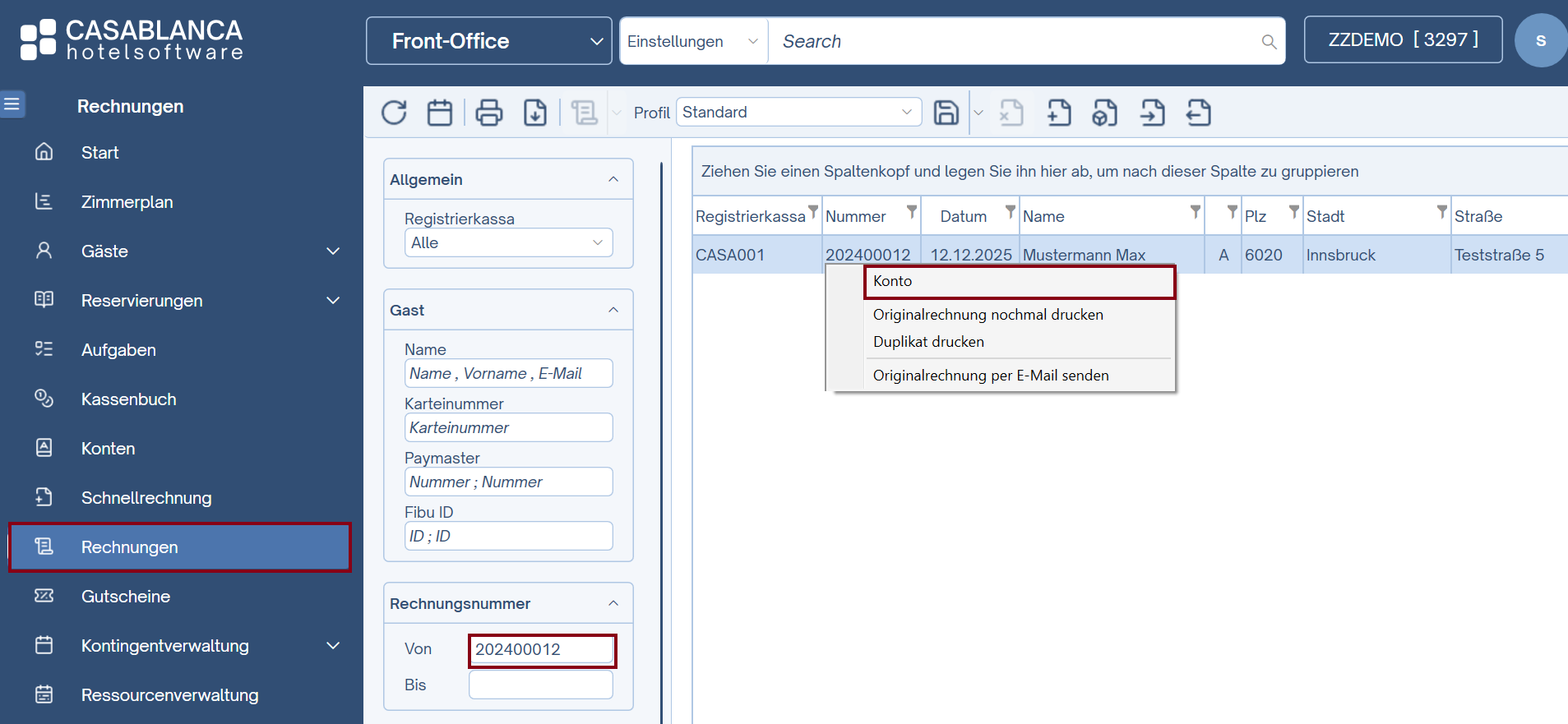Viewport: 1568px width, 724px height.
Task: Choose Originalrechnung per E-Mail senden
Action: (990, 376)
